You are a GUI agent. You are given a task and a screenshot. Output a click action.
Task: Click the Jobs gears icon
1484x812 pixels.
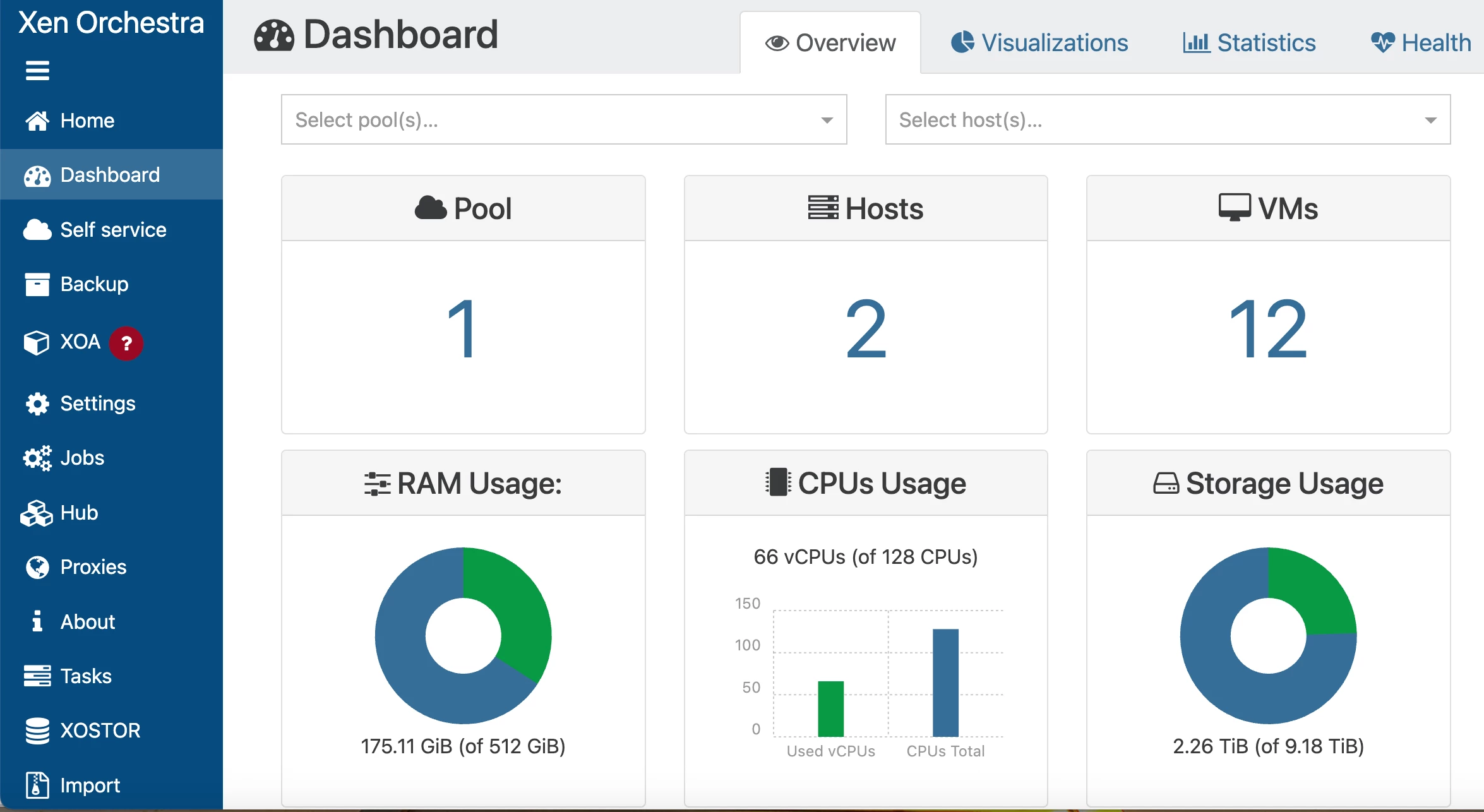tap(37, 458)
